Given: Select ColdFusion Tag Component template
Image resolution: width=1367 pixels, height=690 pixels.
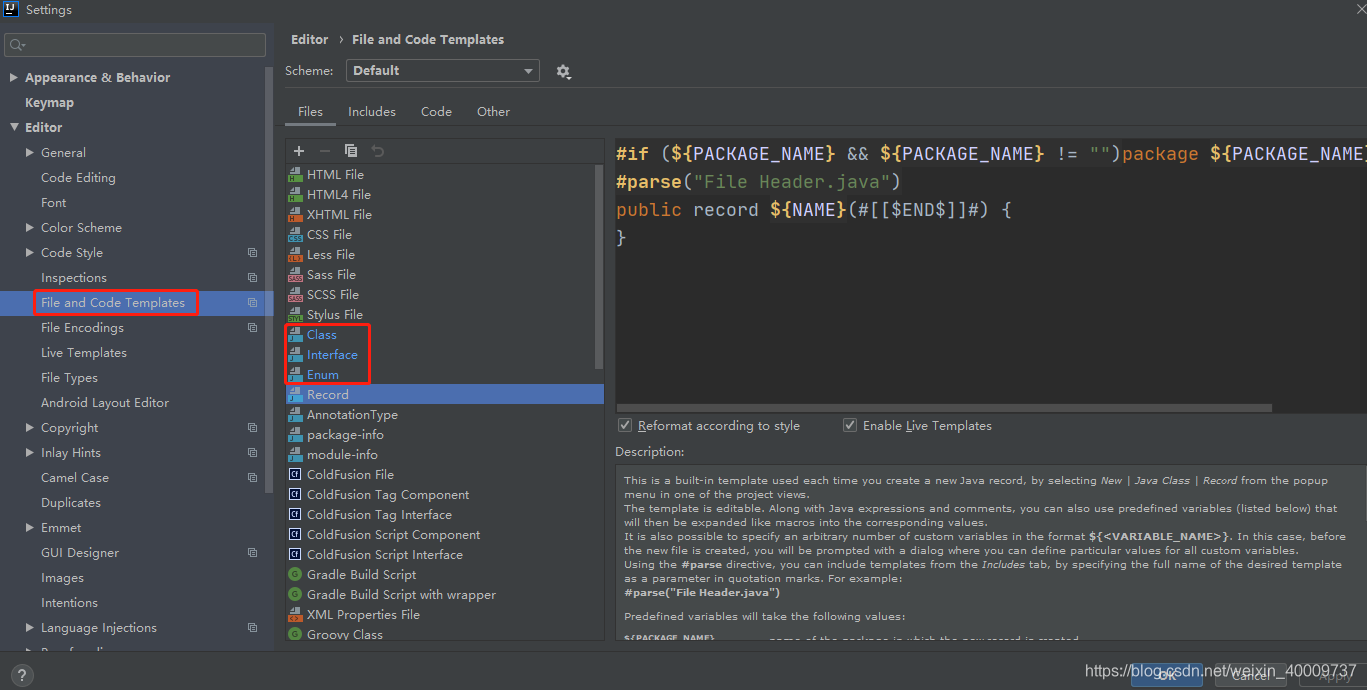Looking at the screenshot, I should point(388,495).
